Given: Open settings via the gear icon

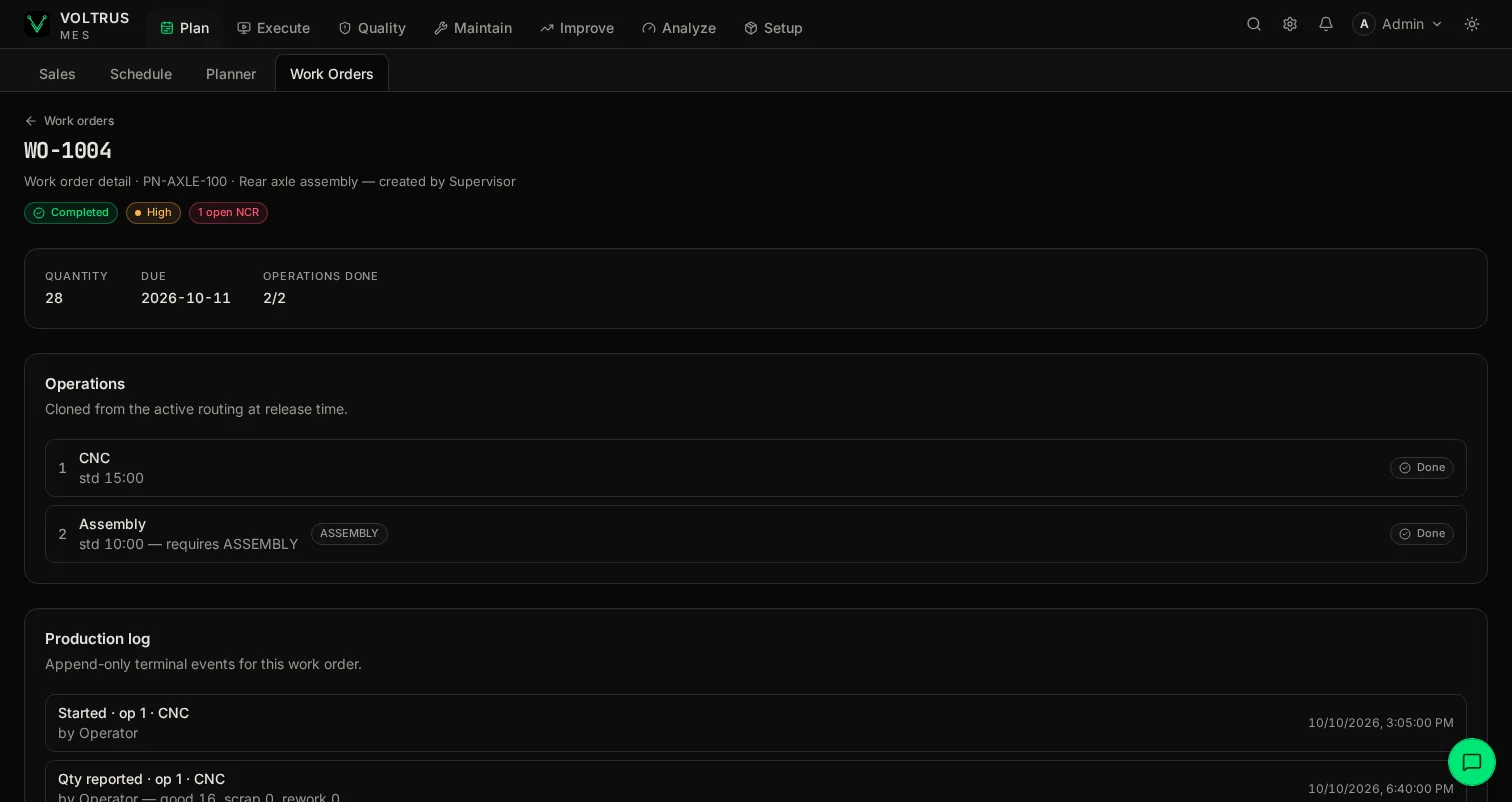Looking at the screenshot, I should [1290, 24].
